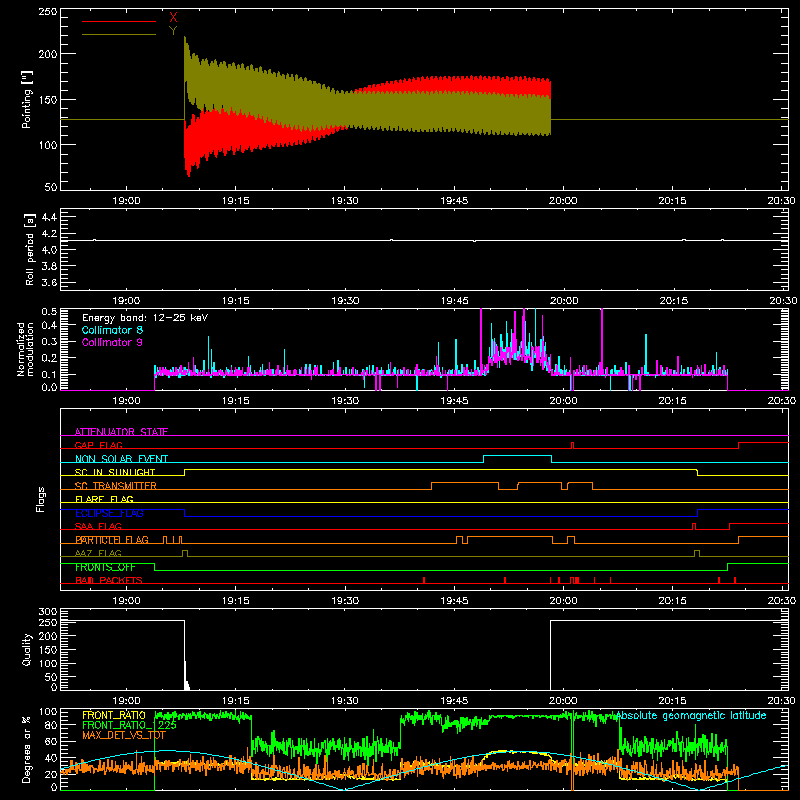Click the olive 'Y' legend label
This screenshot has width=800, height=800.
click(x=173, y=31)
